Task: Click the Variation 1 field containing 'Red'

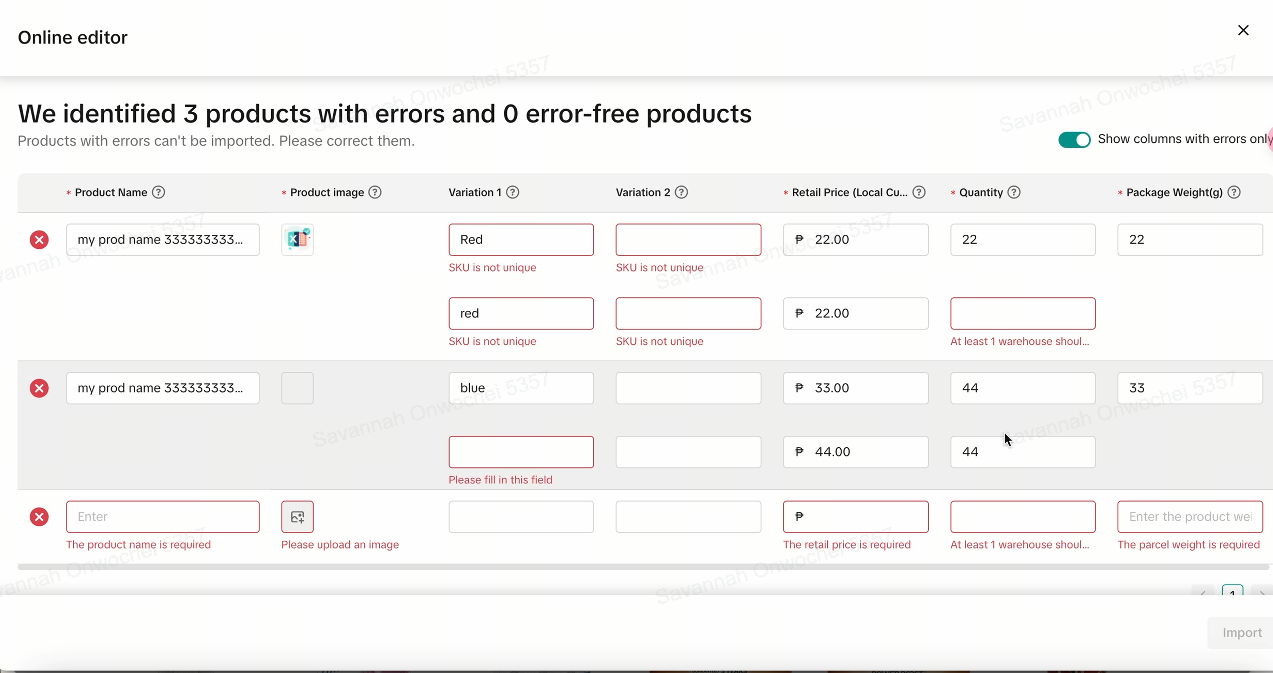Action: (x=521, y=240)
